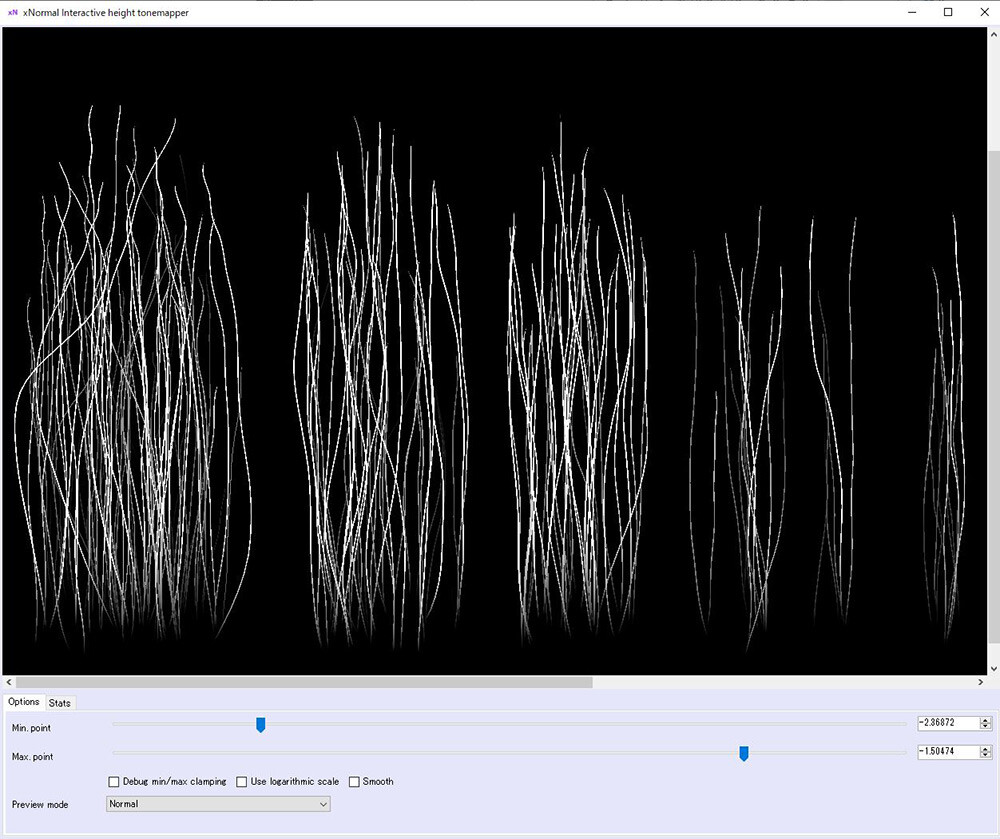Close the xNormal tonemapper window
The width and height of the screenshot is (1000, 839).
[x=984, y=12]
